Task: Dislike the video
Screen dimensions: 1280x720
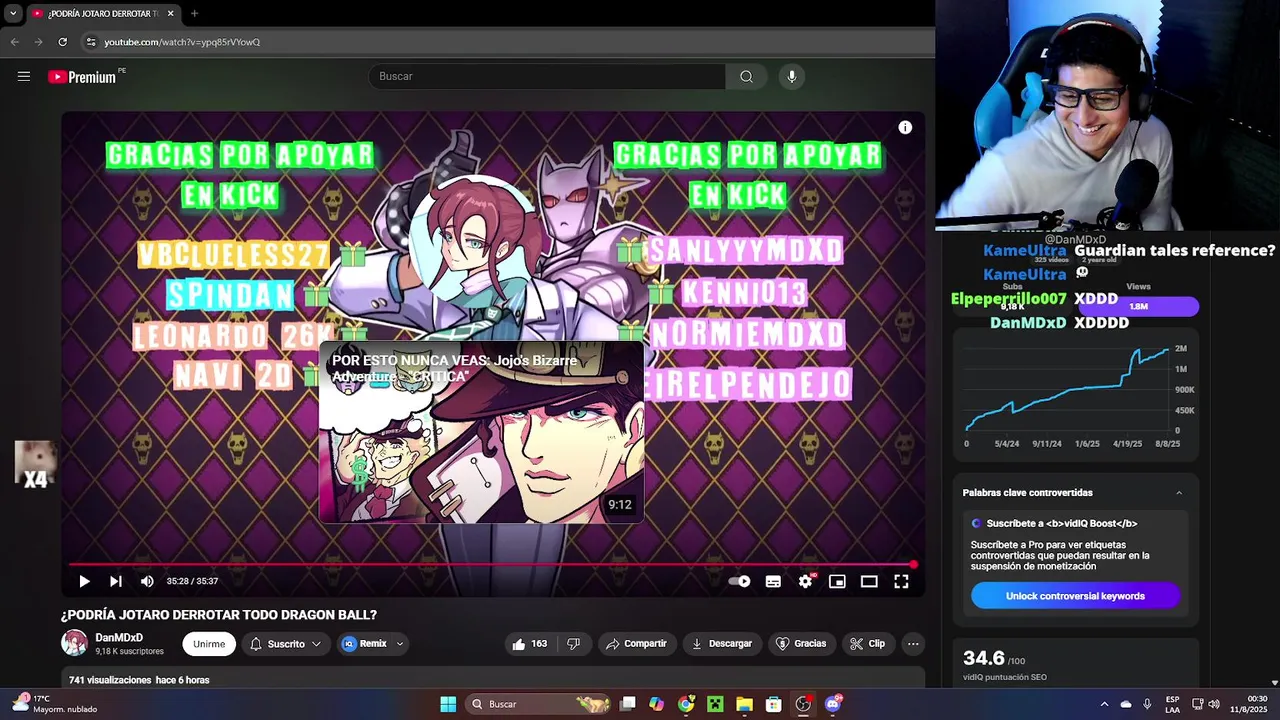Action: 574,644
